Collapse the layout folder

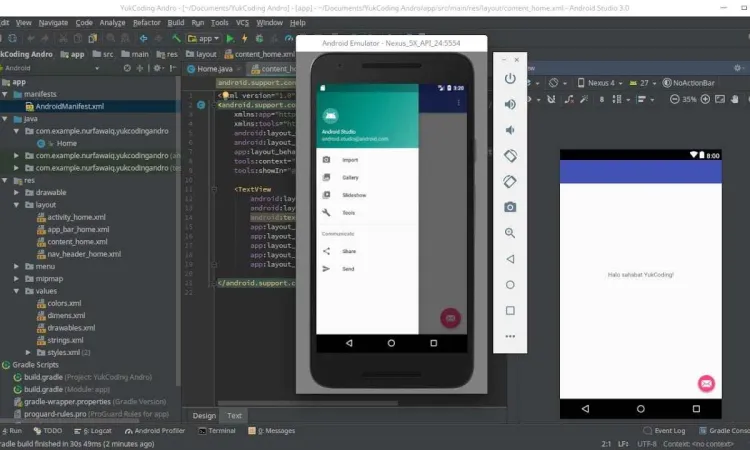pyautogui.click(x=16, y=205)
